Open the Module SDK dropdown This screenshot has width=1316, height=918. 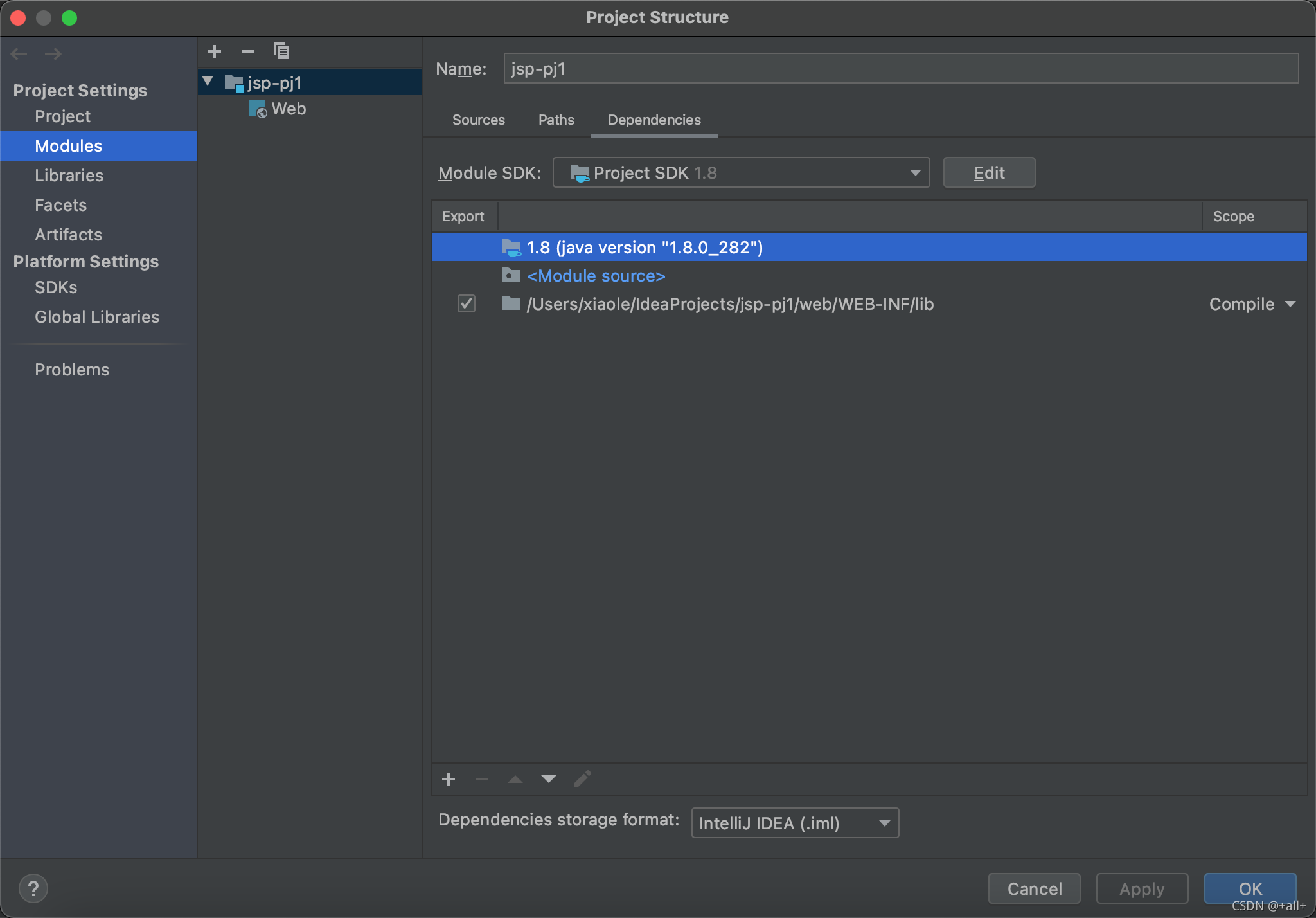[x=741, y=173]
